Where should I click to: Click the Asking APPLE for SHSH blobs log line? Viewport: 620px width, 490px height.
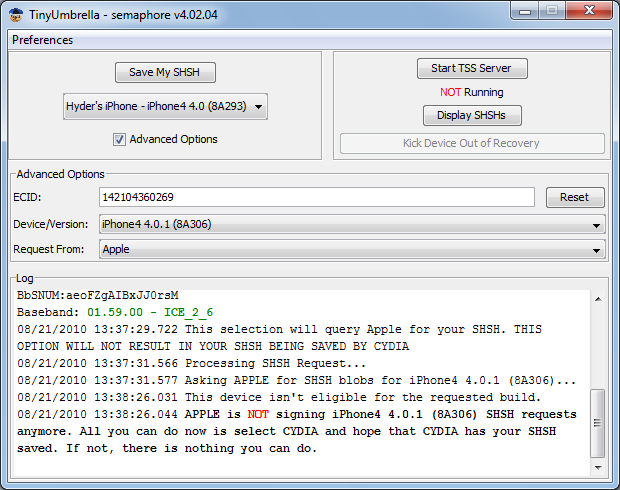(x=296, y=380)
